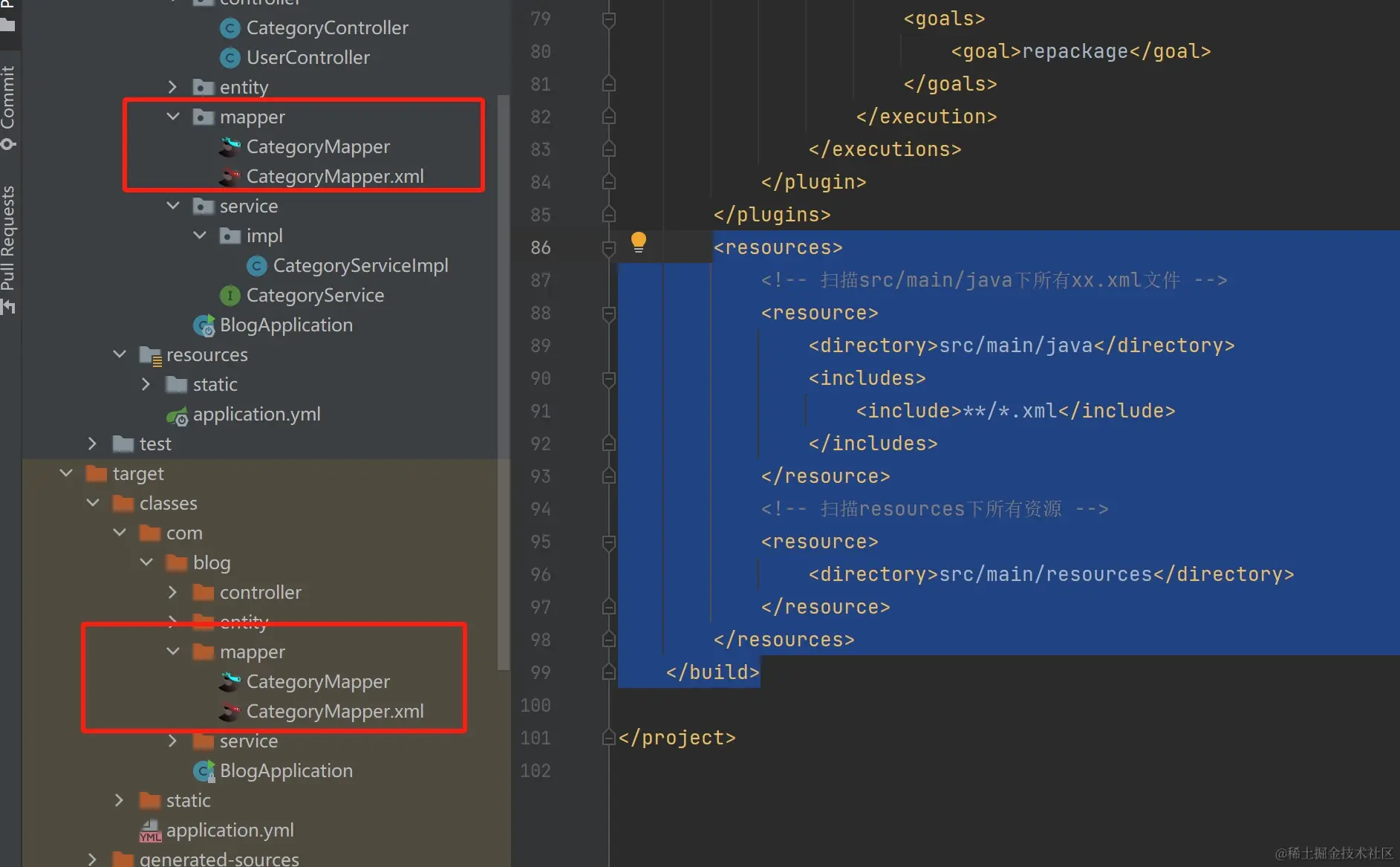Click the CategoryServiceImpl class icon
Screen dimensions: 1400x867
257,266
